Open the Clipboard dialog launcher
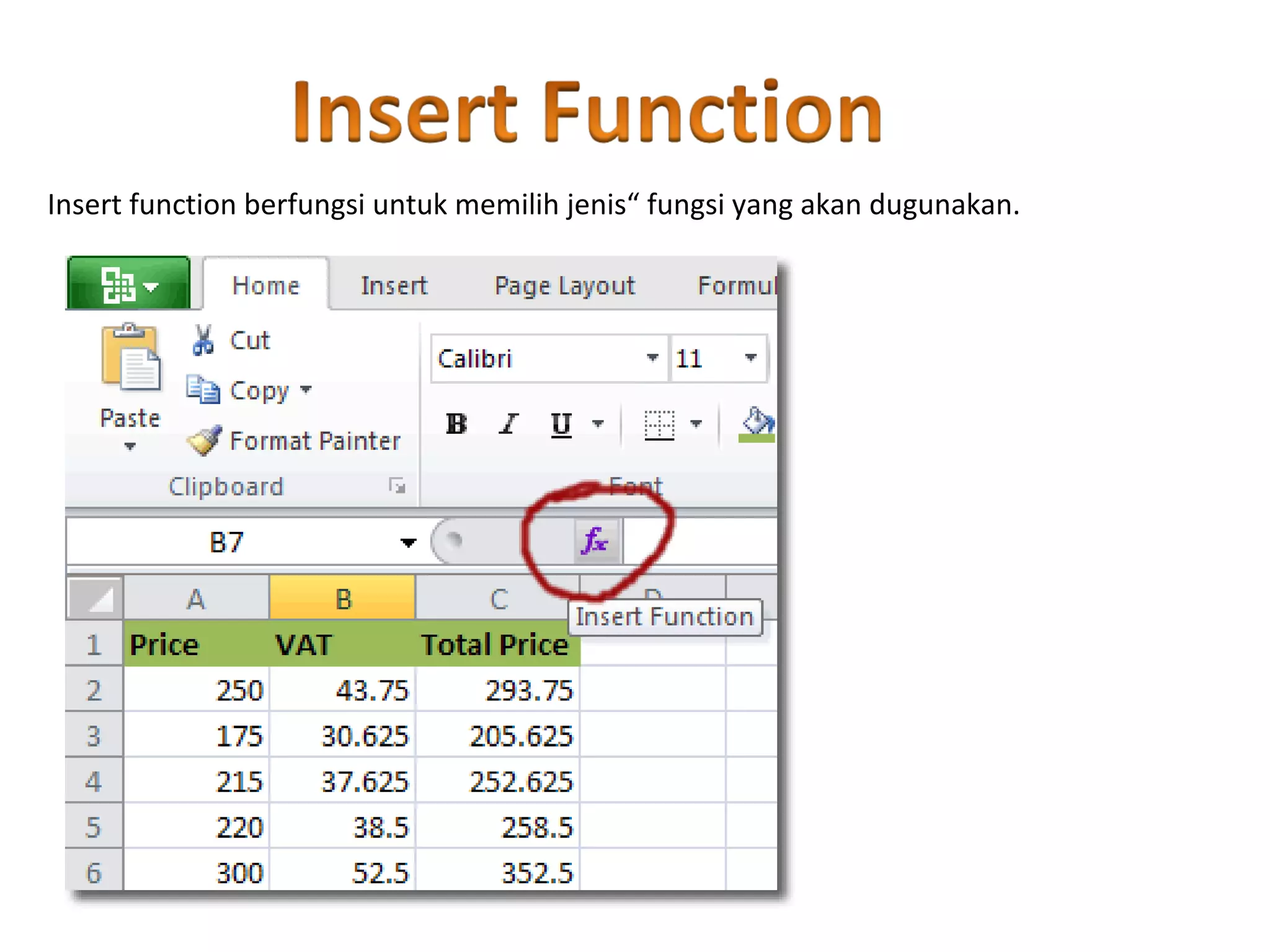 pyautogui.click(x=397, y=487)
